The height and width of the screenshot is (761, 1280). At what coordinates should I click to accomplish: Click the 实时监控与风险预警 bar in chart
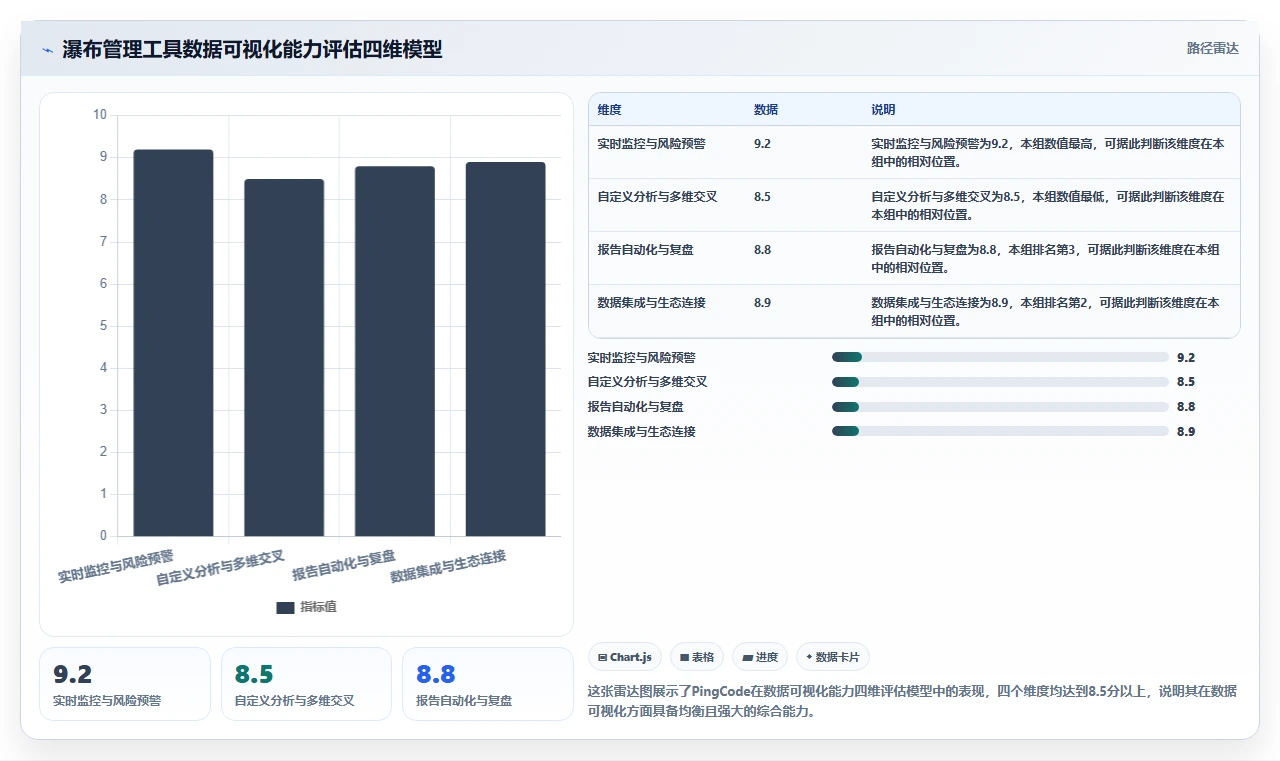click(173, 343)
